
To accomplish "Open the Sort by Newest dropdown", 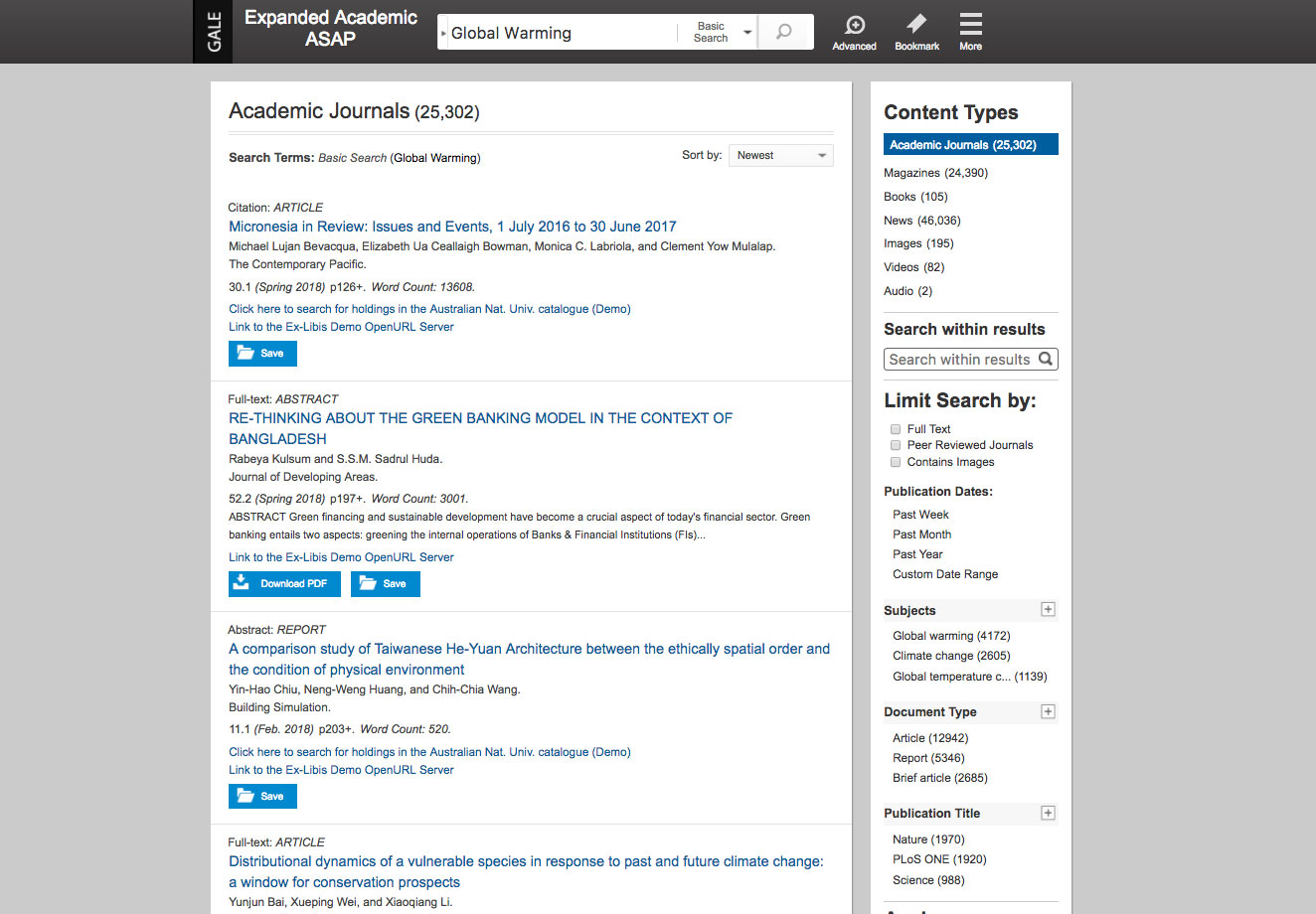I will coord(781,155).
